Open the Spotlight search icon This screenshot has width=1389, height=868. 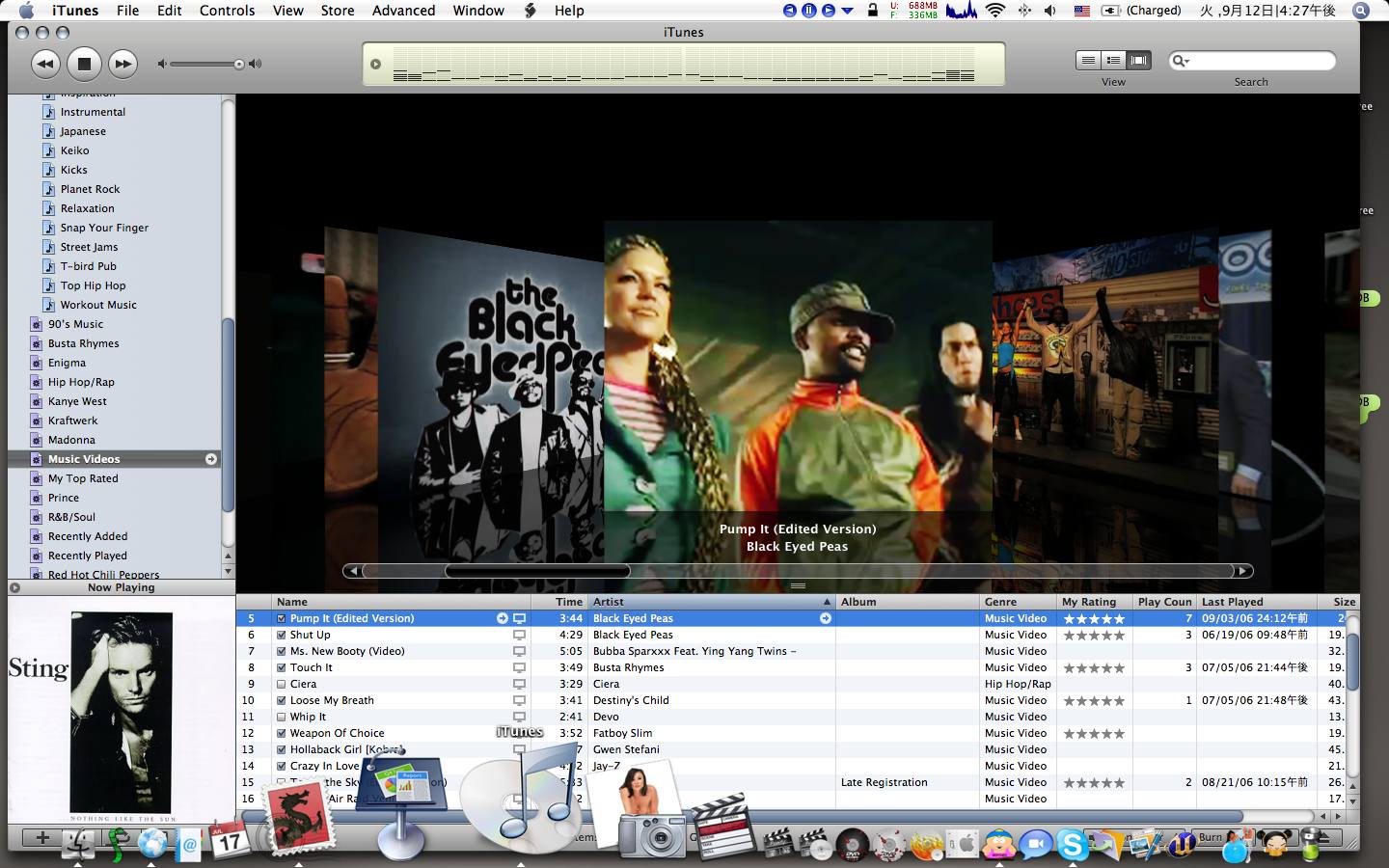[1361, 11]
